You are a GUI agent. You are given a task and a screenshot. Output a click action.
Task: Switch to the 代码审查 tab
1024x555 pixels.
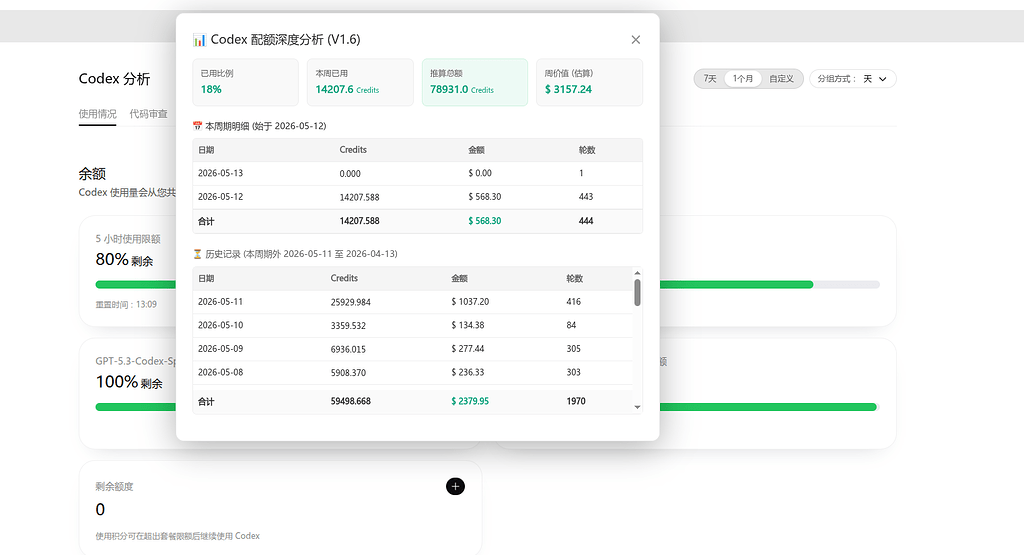[148, 114]
